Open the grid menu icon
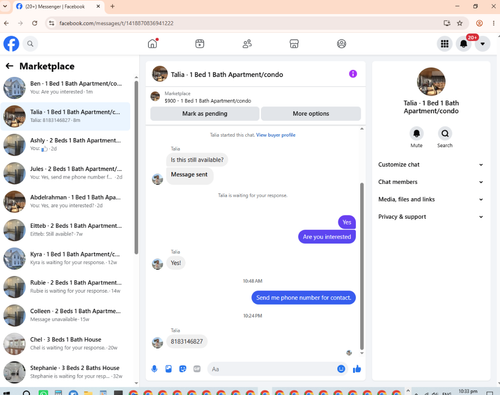Image resolution: width=500 pixels, height=395 pixels. 445,44
